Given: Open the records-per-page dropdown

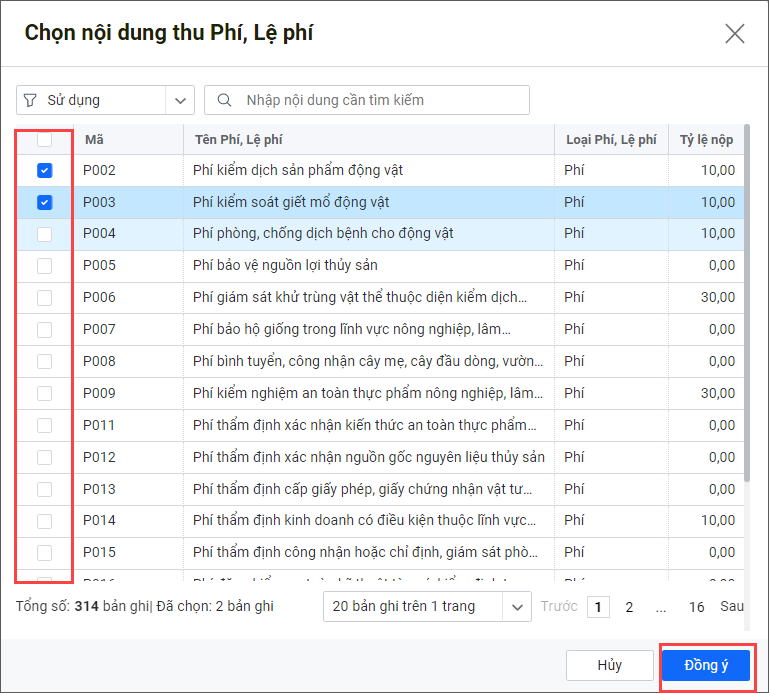Looking at the screenshot, I should (x=414, y=606).
